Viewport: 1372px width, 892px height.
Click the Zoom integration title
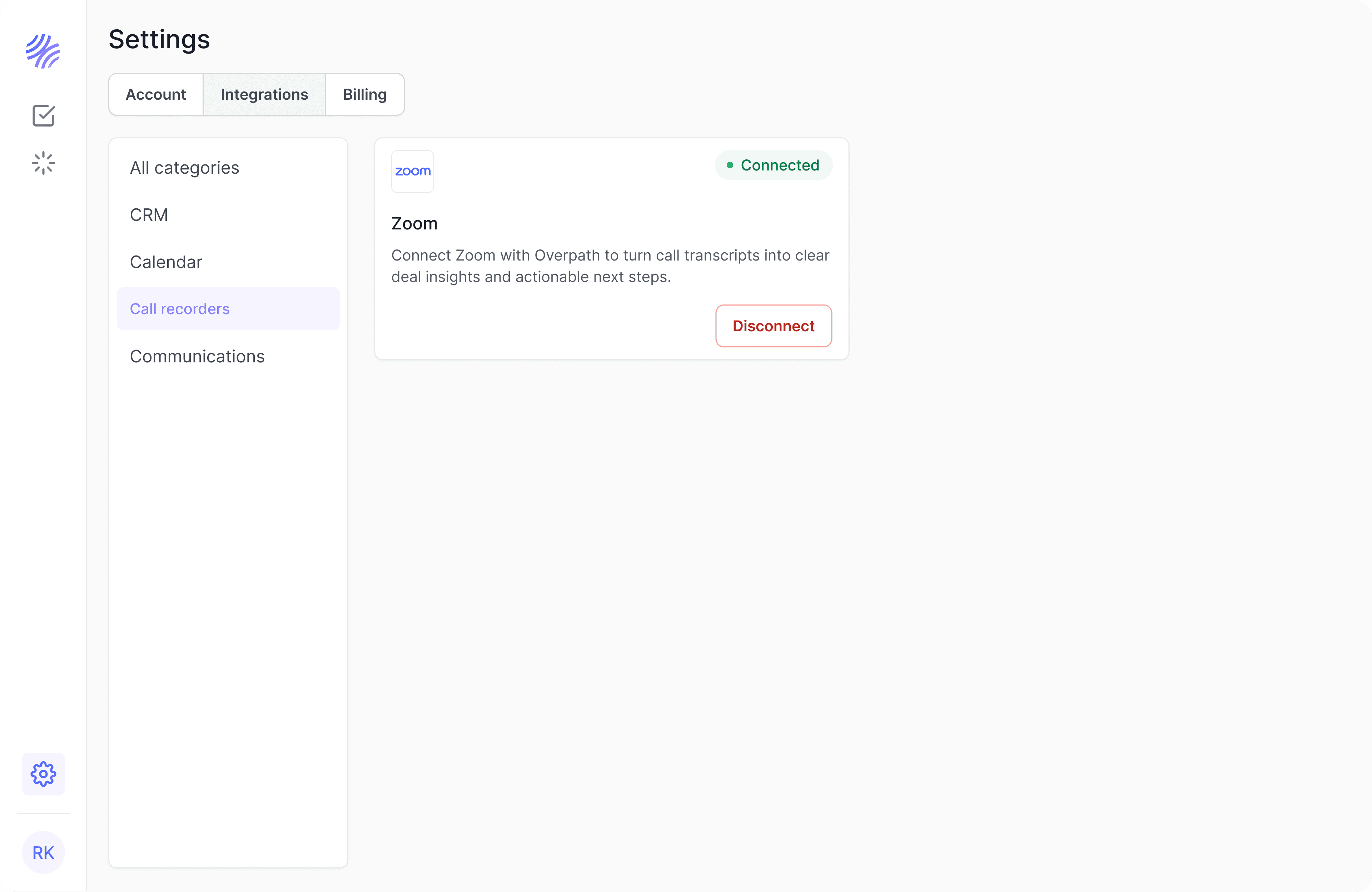(414, 224)
